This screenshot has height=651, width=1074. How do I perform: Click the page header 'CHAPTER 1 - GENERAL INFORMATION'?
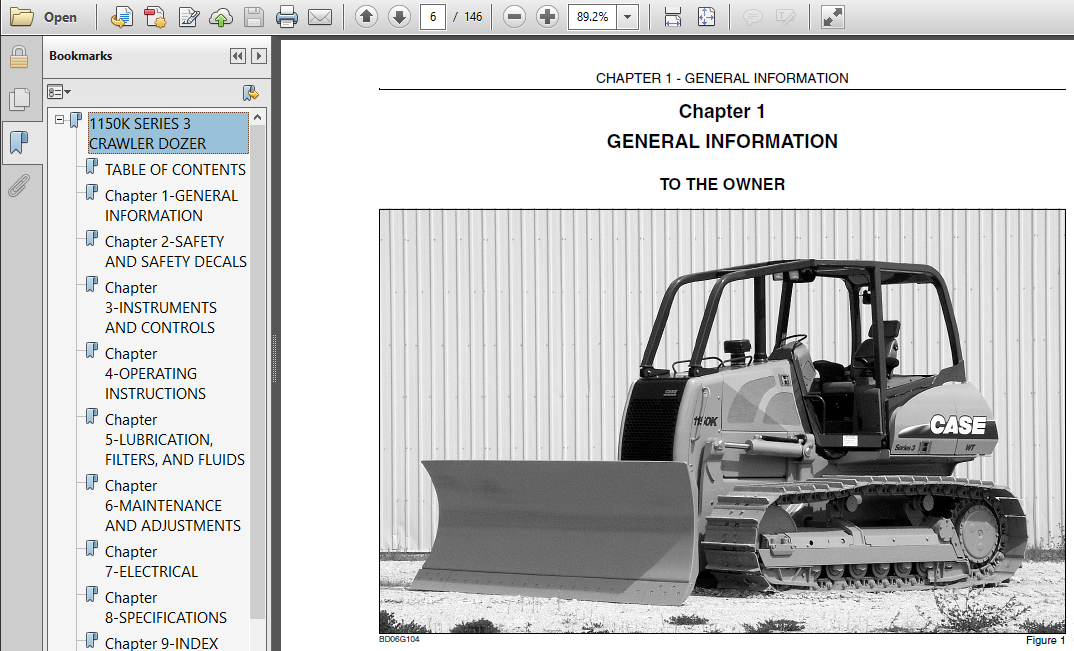pyautogui.click(x=722, y=78)
